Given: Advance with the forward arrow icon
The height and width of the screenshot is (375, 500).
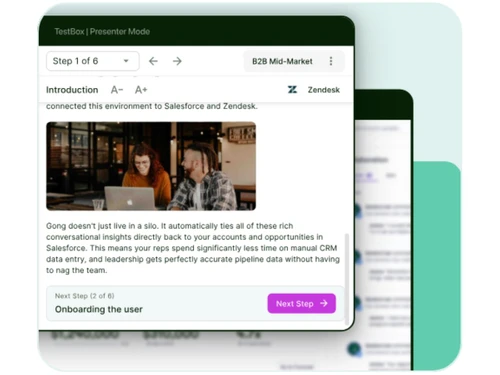Looking at the screenshot, I should pos(177,61).
